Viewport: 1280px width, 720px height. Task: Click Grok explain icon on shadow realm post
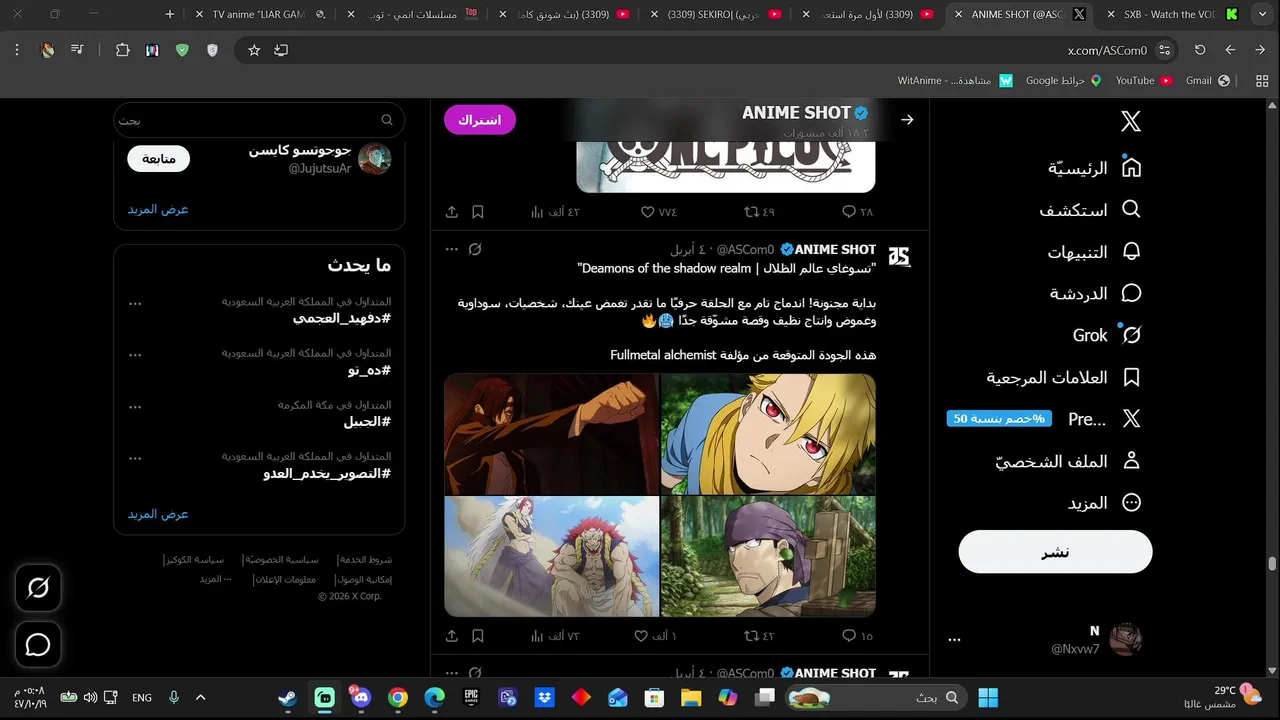476,249
